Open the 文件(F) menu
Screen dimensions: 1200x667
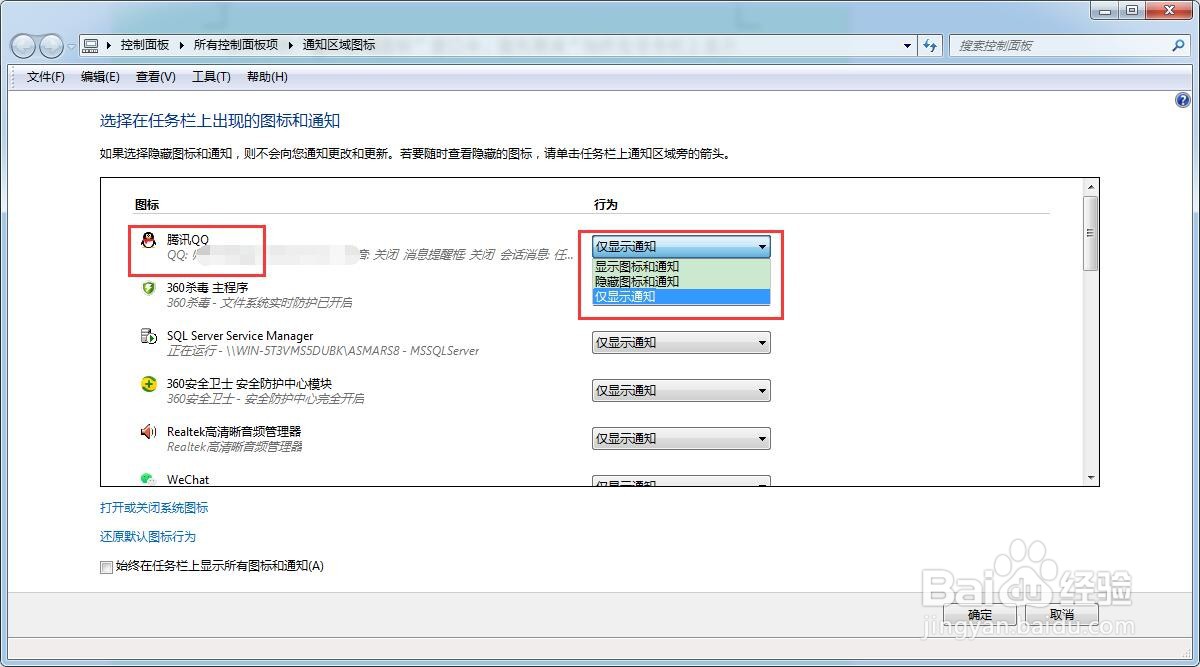click(46, 77)
